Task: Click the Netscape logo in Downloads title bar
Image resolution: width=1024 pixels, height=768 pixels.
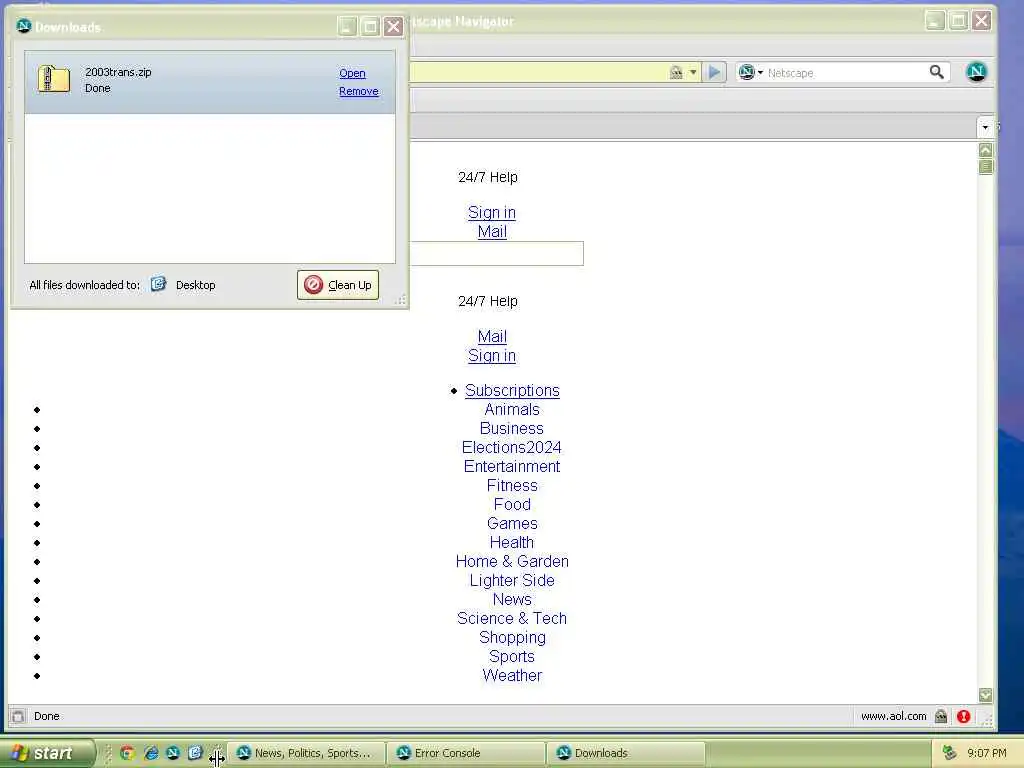Action: (x=24, y=26)
